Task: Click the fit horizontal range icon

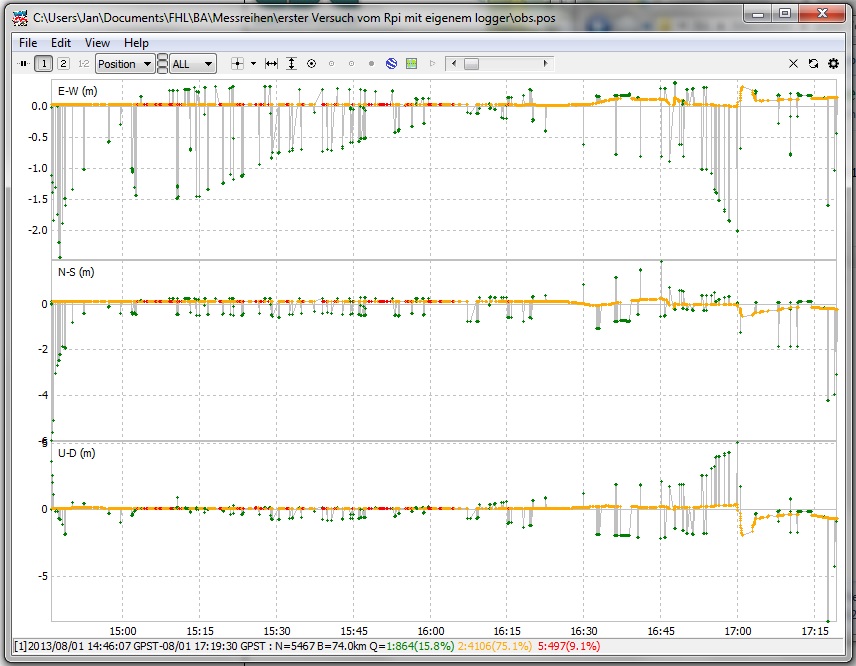Action: click(271, 64)
